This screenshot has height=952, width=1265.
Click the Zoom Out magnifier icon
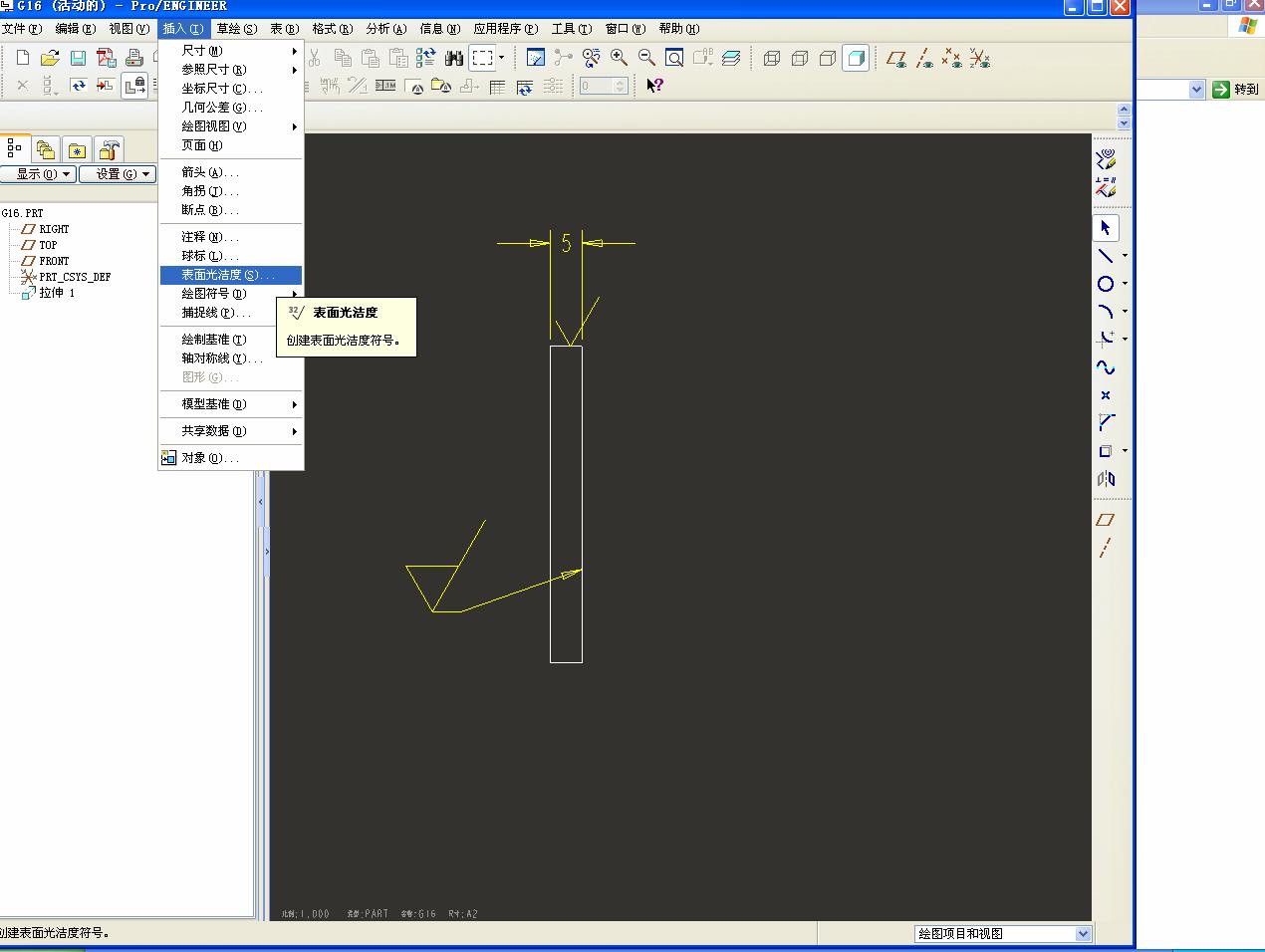click(646, 58)
